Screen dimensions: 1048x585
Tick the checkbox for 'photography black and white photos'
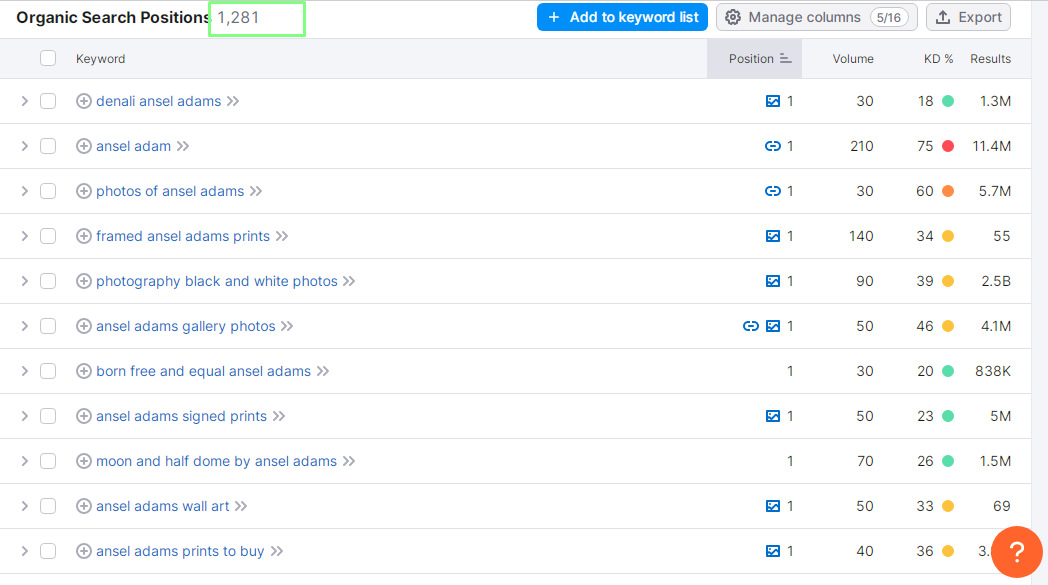pyautogui.click(x=48, y=281)
